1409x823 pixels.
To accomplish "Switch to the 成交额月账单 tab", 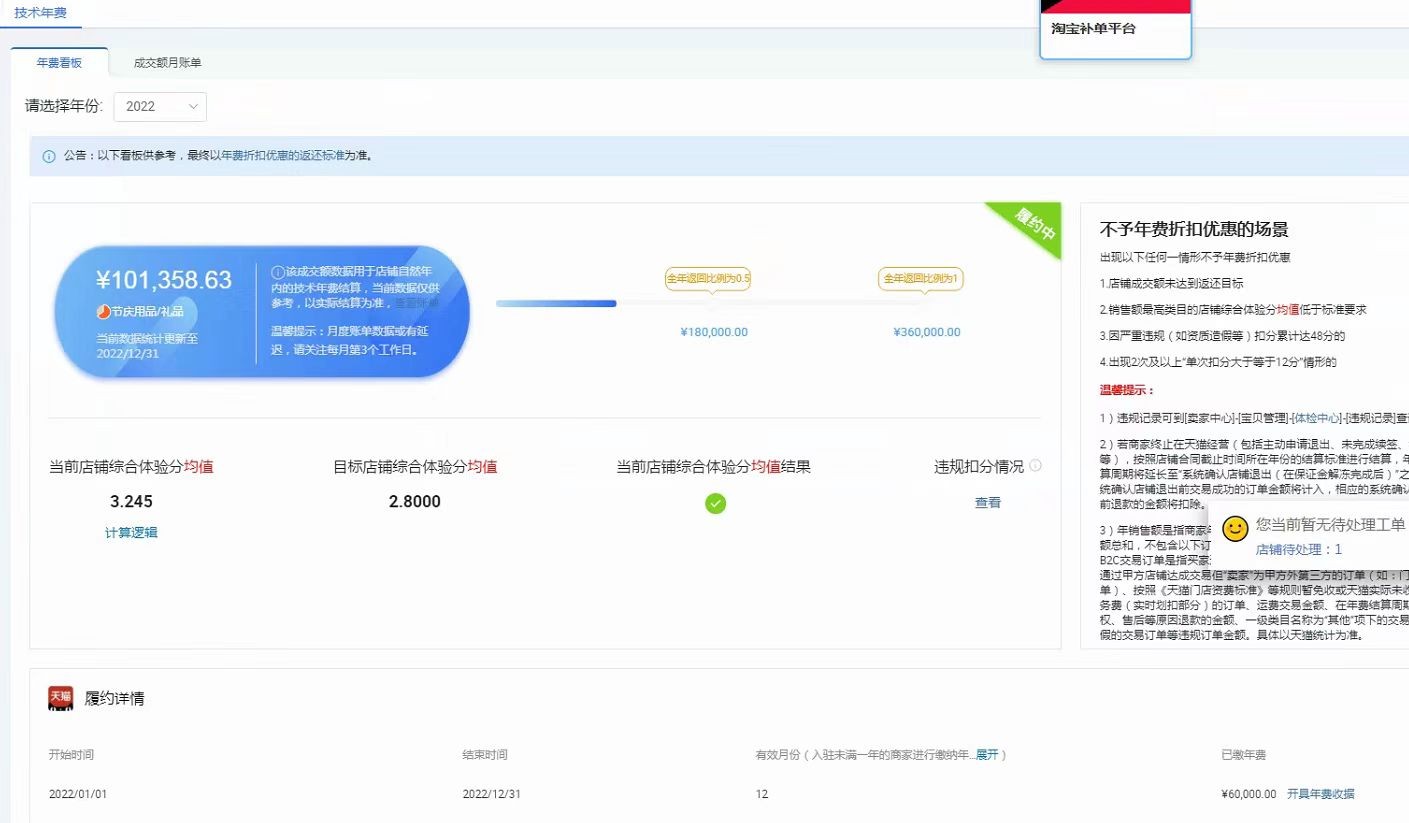I will (x=168, y=63).
